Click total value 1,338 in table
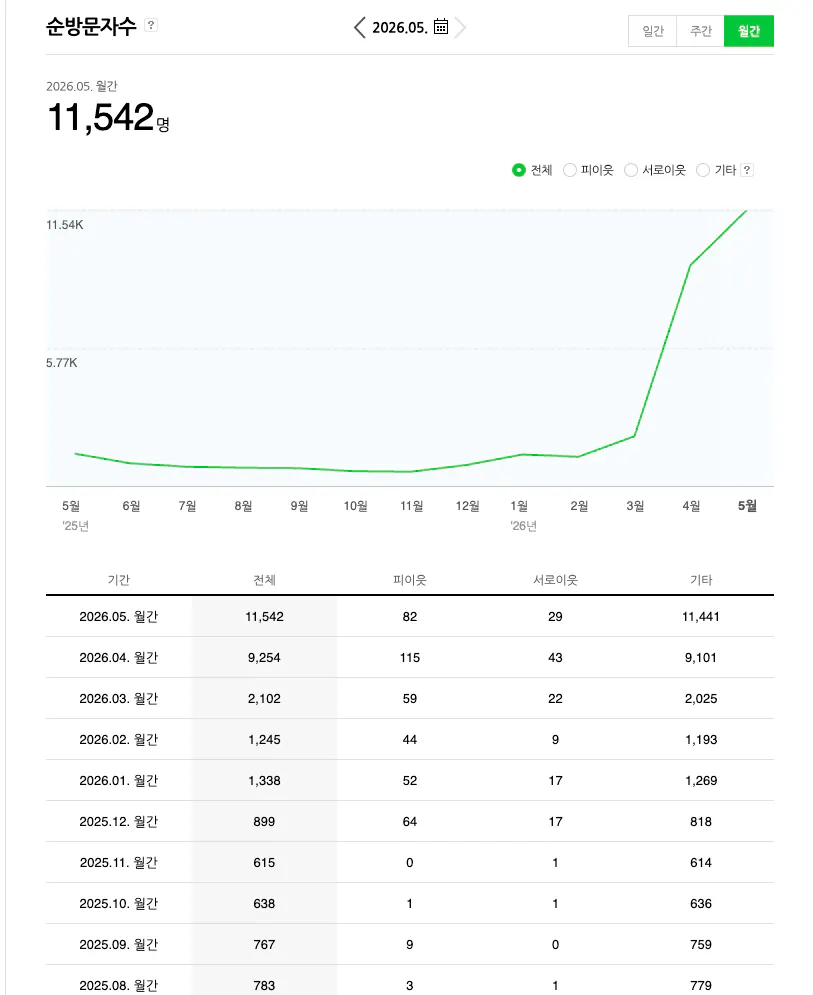The height and width of the screenshot is (995, 813). 264,781
